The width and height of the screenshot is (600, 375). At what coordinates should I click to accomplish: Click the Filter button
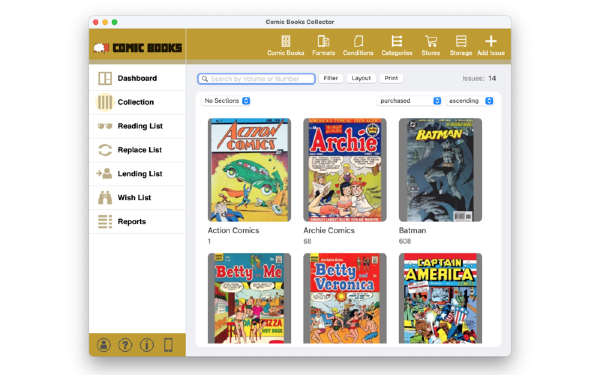(x=331, y=78)
